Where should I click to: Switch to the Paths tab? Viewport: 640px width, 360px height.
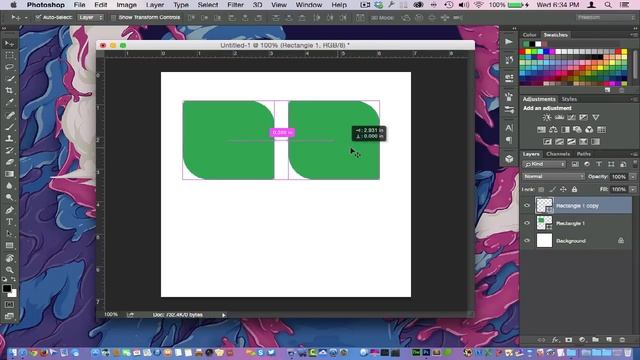pos(584,154)
